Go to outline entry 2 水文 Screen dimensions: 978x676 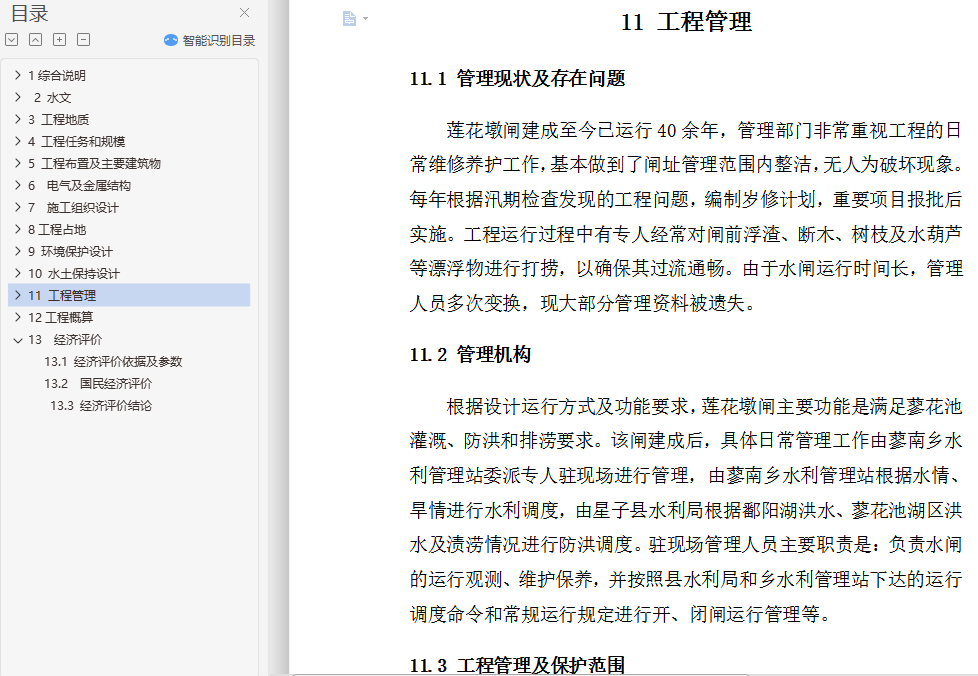point(52,97)
